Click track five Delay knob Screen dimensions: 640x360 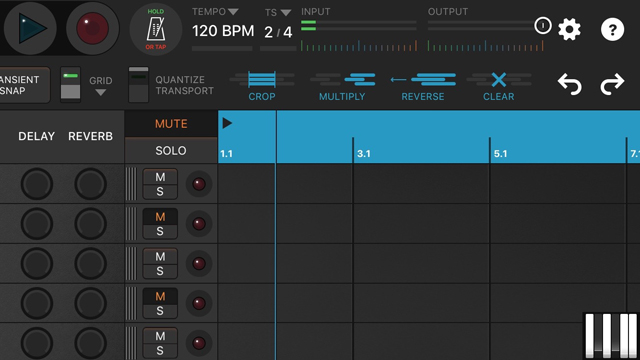click(x=37, y=343)
